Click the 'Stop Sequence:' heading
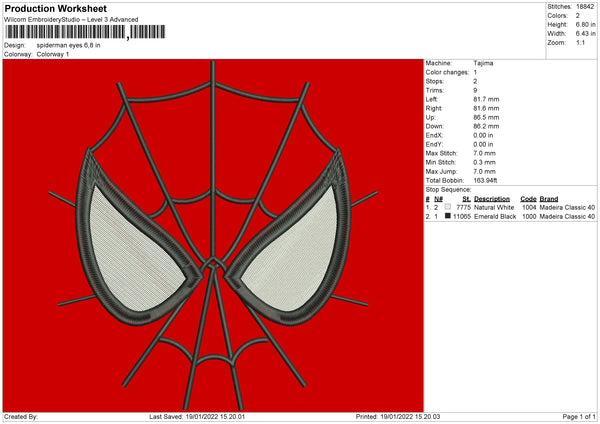Image resolution: width=600 pixels, height=424 pixels. tap(448, 190)
